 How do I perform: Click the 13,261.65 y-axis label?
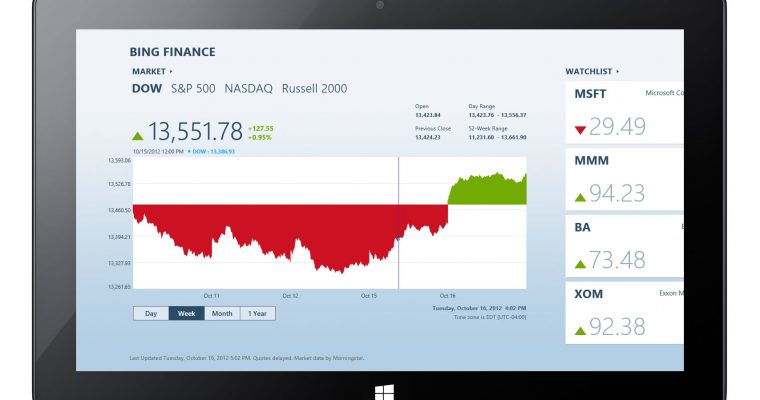(x=119, y=287)
